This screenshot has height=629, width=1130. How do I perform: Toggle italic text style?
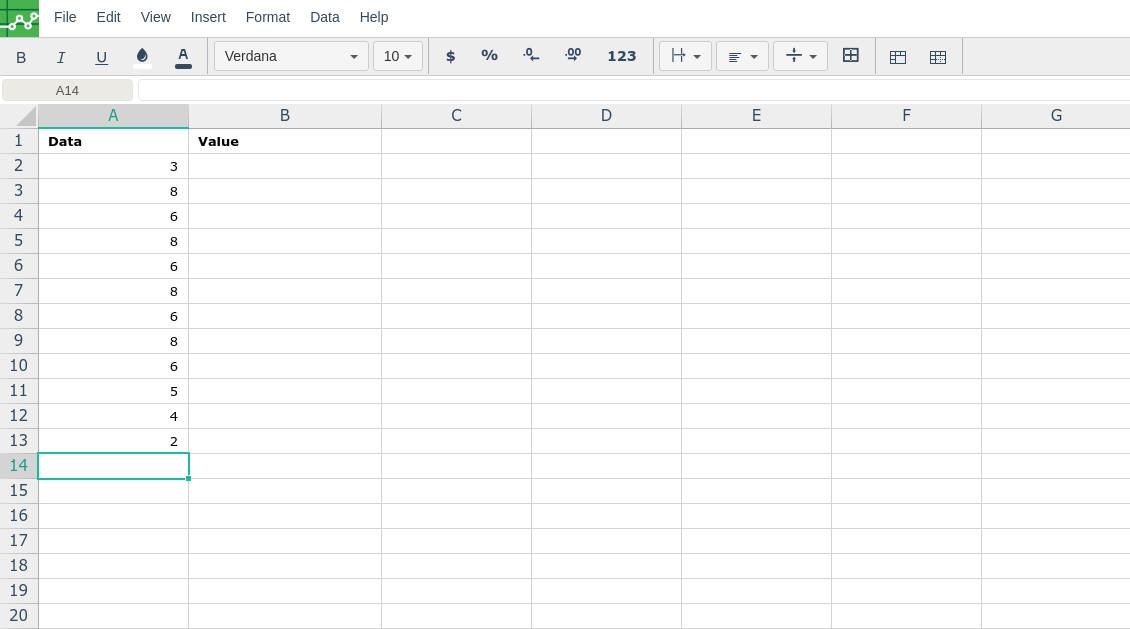[61, 57]
